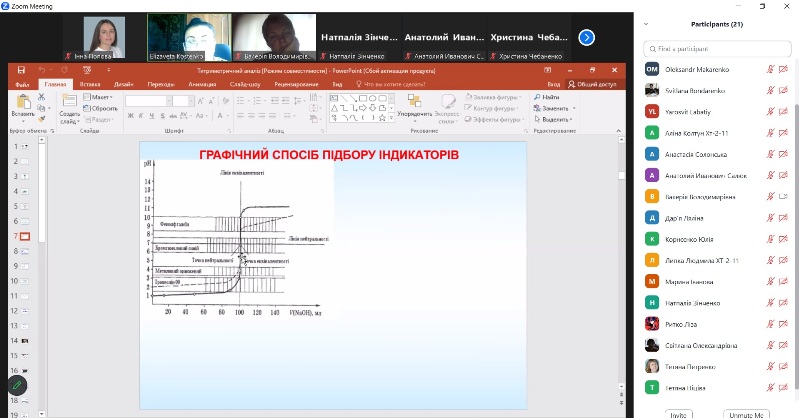Collapse Participants panel with chevron
The width and height of the screenshot is (800, 418).
point(647,24)
